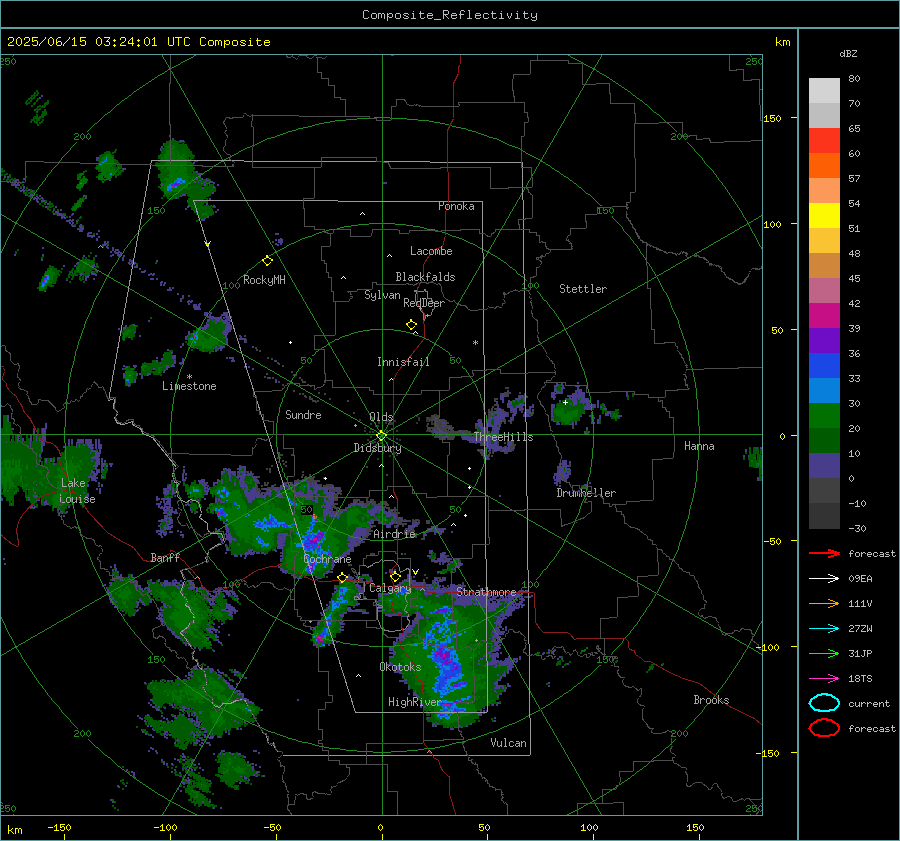Click the Sylvan city label
Viewport: 900px width, 841px height.
coord(382,296)
